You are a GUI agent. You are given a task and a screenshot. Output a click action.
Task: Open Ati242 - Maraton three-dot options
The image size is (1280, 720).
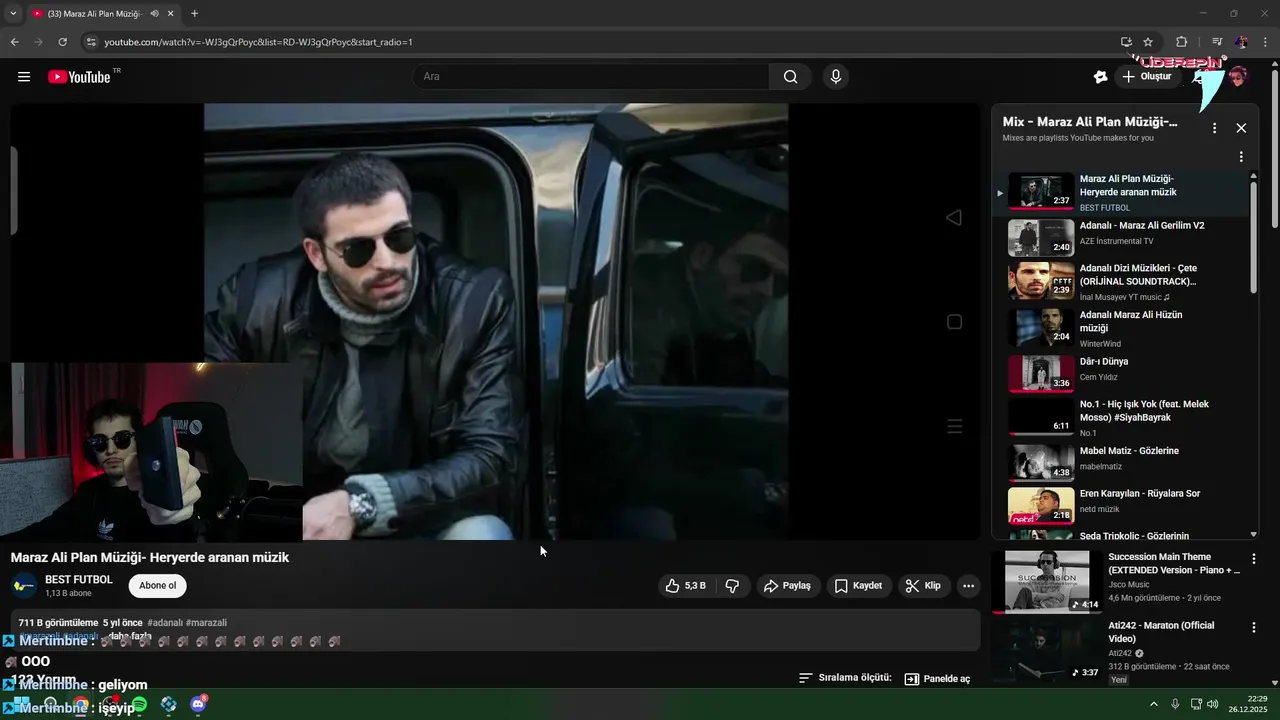coord(1253,628)
